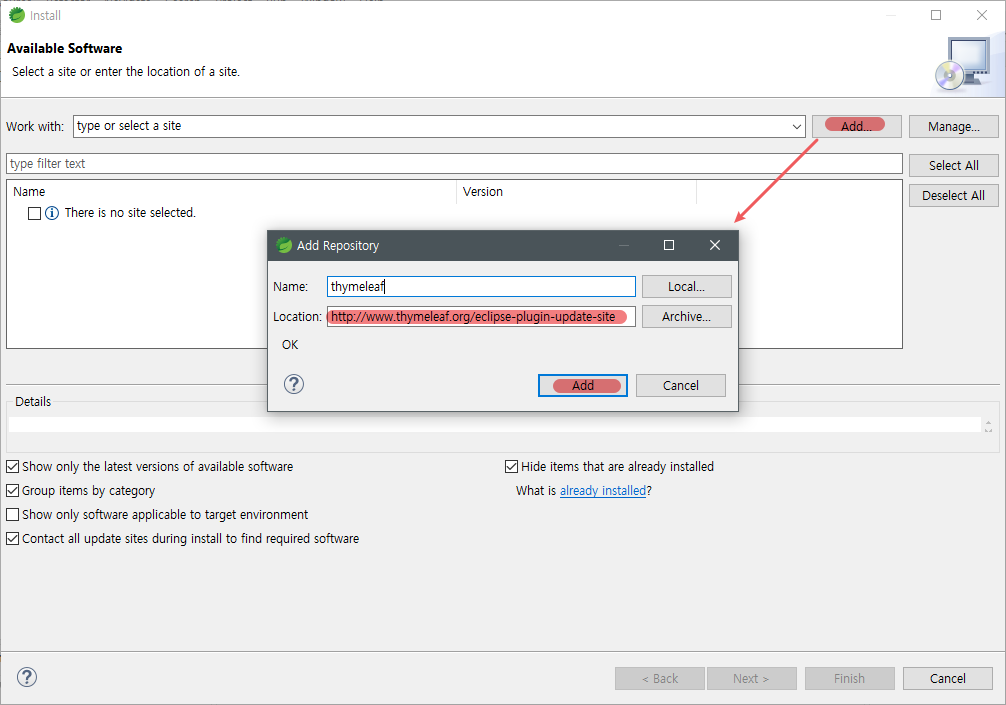The height and width of the screenshot is (705, 1006).
Task: Click the info icon beside no site message
Action: 52,213
